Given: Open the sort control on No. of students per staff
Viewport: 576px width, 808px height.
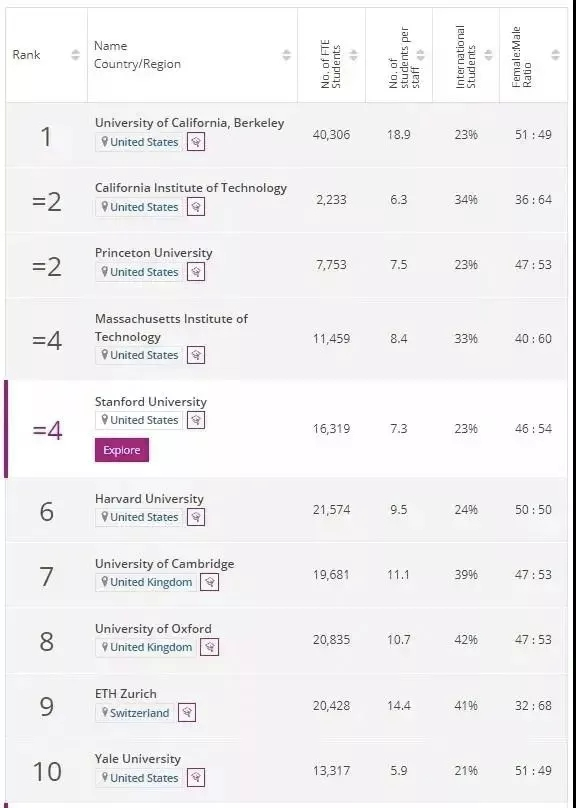Looking at the screenshot, I should [x=422, y=55].
